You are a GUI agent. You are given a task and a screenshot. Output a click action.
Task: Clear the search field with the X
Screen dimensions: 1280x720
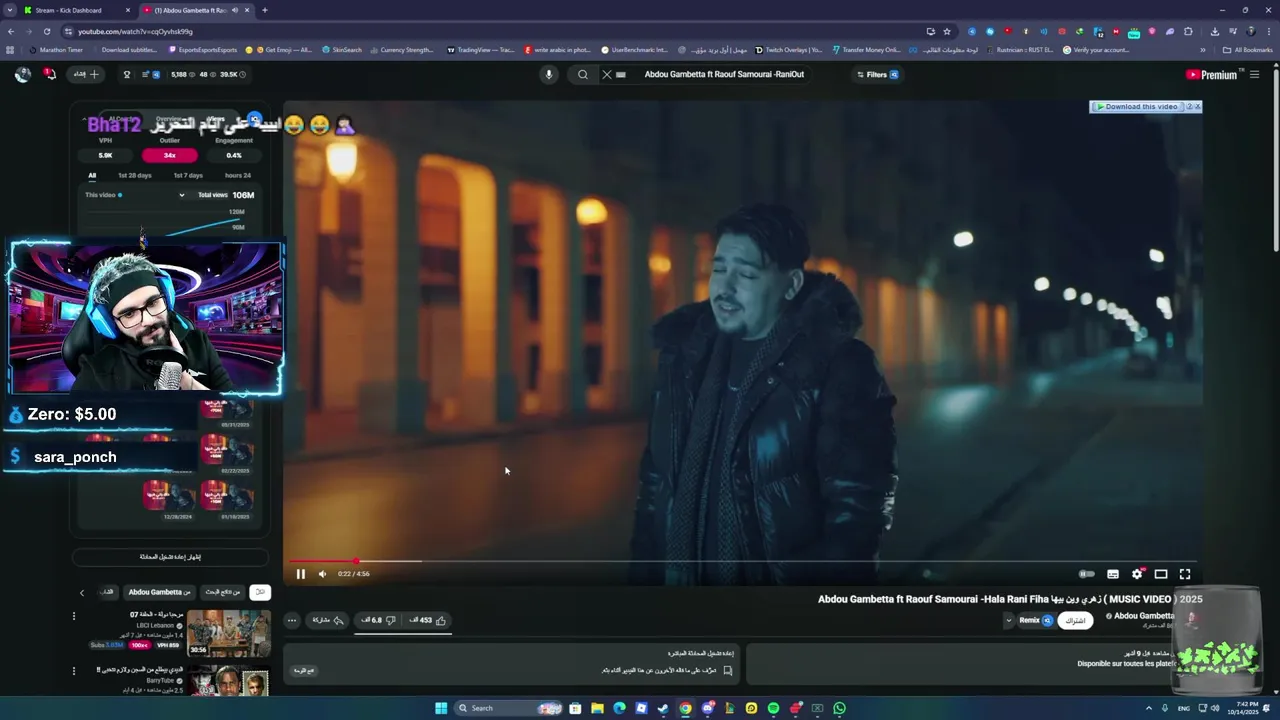click(x=606, y=74)
